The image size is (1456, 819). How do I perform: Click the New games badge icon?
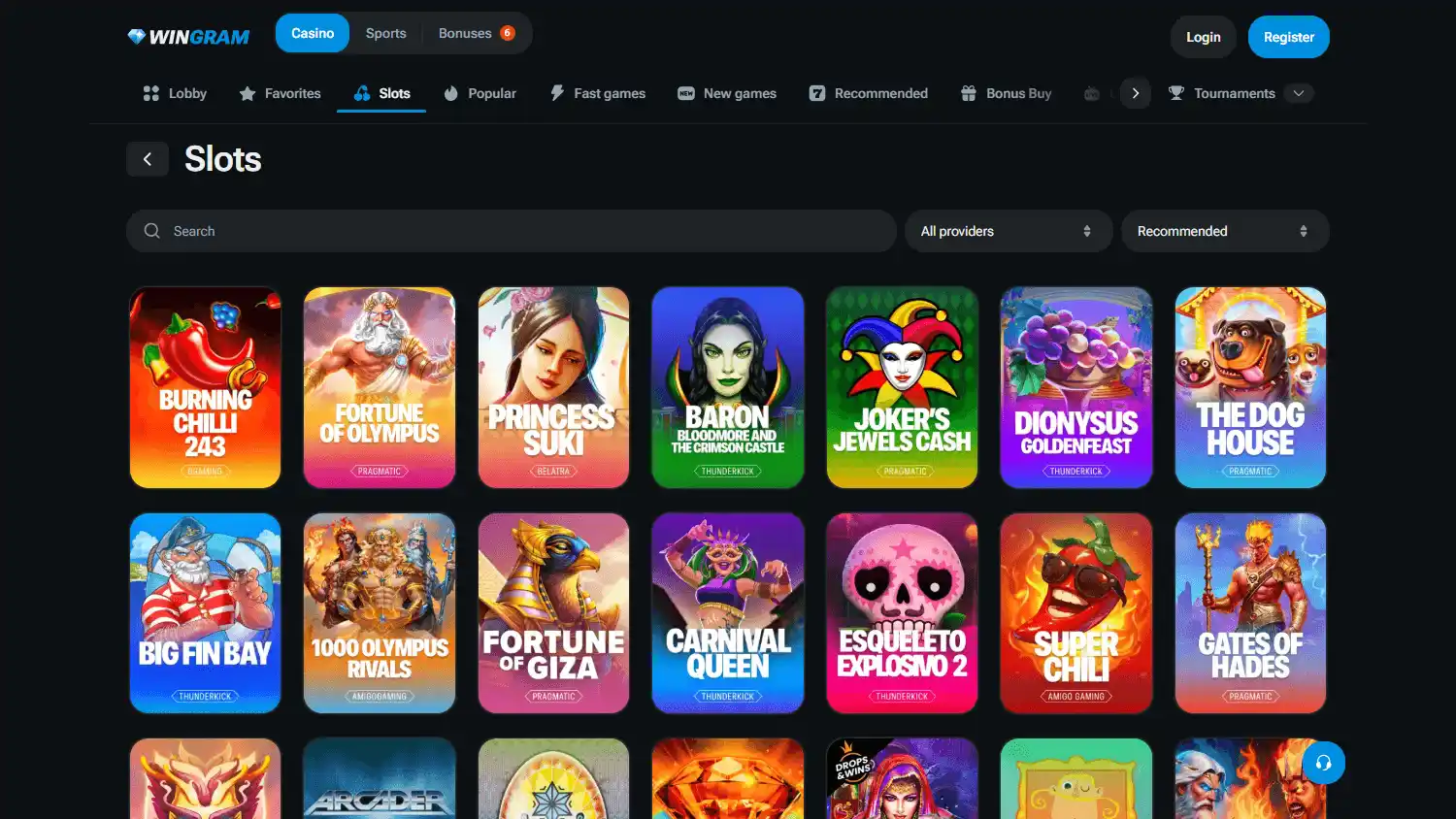686,93
